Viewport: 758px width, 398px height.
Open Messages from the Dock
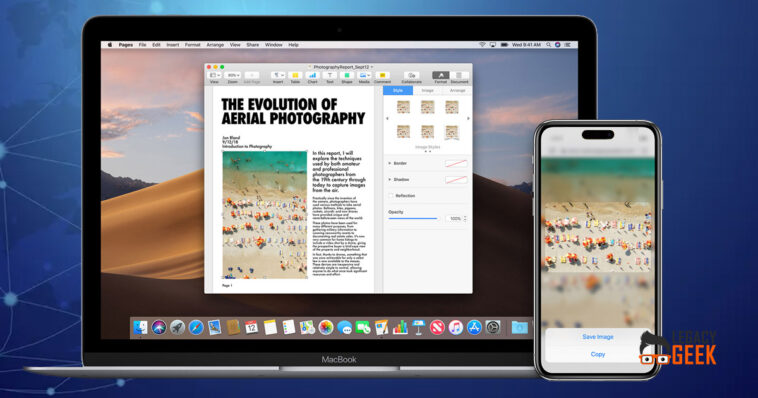344,327
